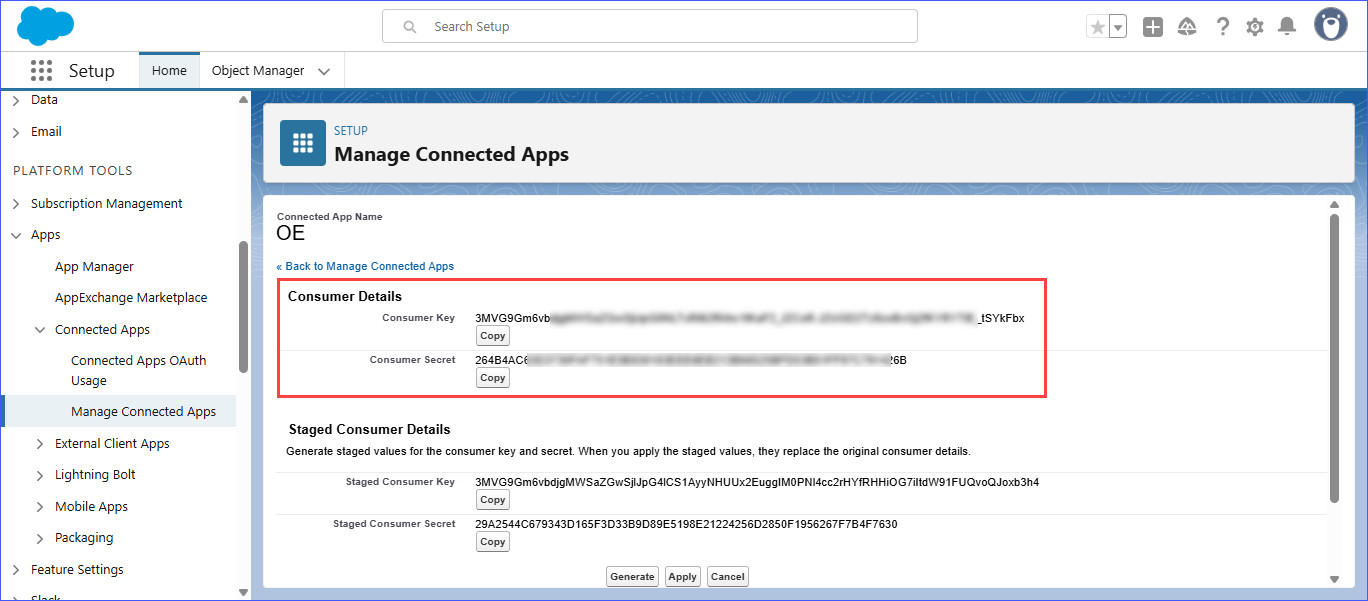
Task: View the Notifications bell icon
Action: [1287, 27]
